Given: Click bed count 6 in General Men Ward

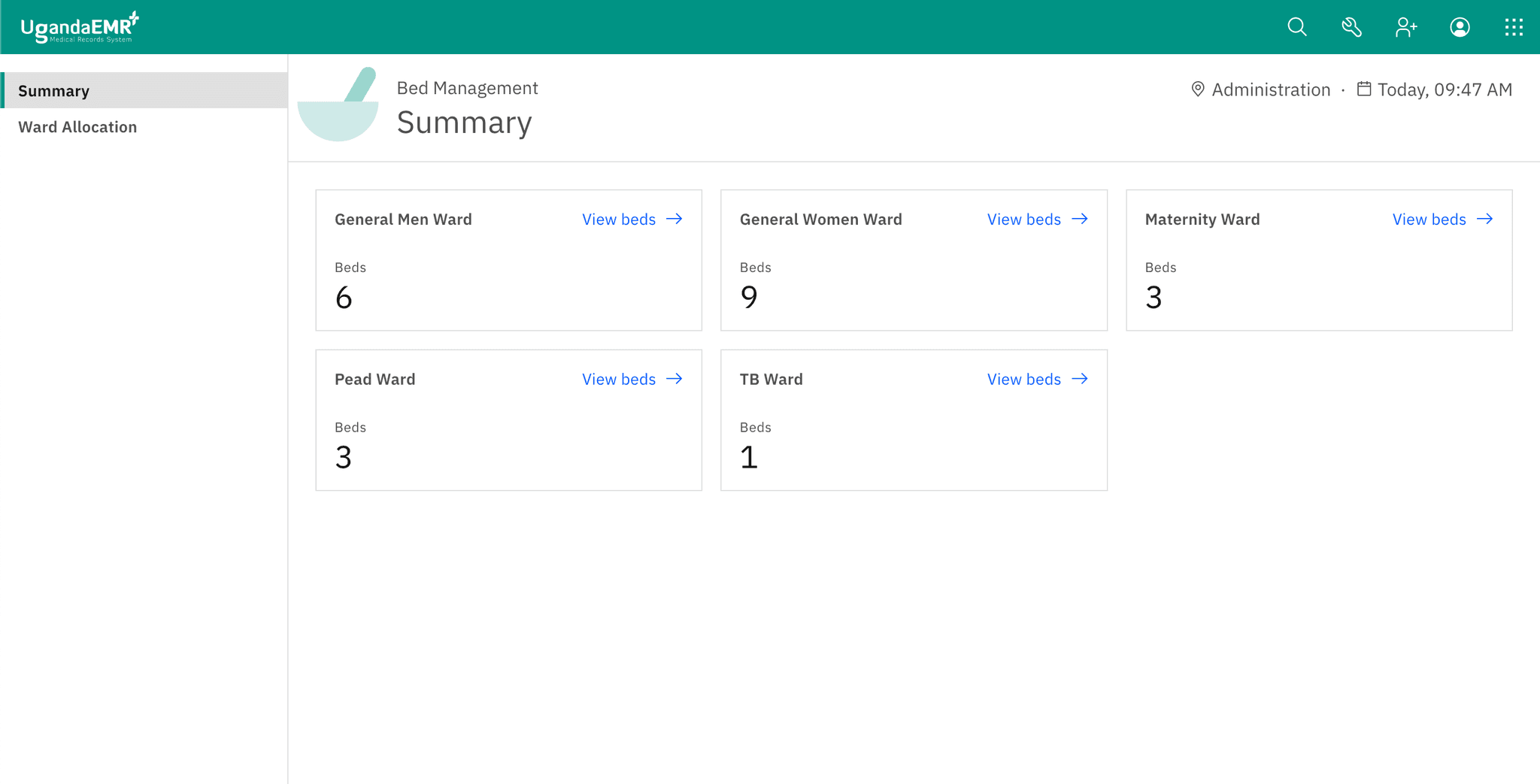Looking at the screenshot, I should (x=344, y=298).
